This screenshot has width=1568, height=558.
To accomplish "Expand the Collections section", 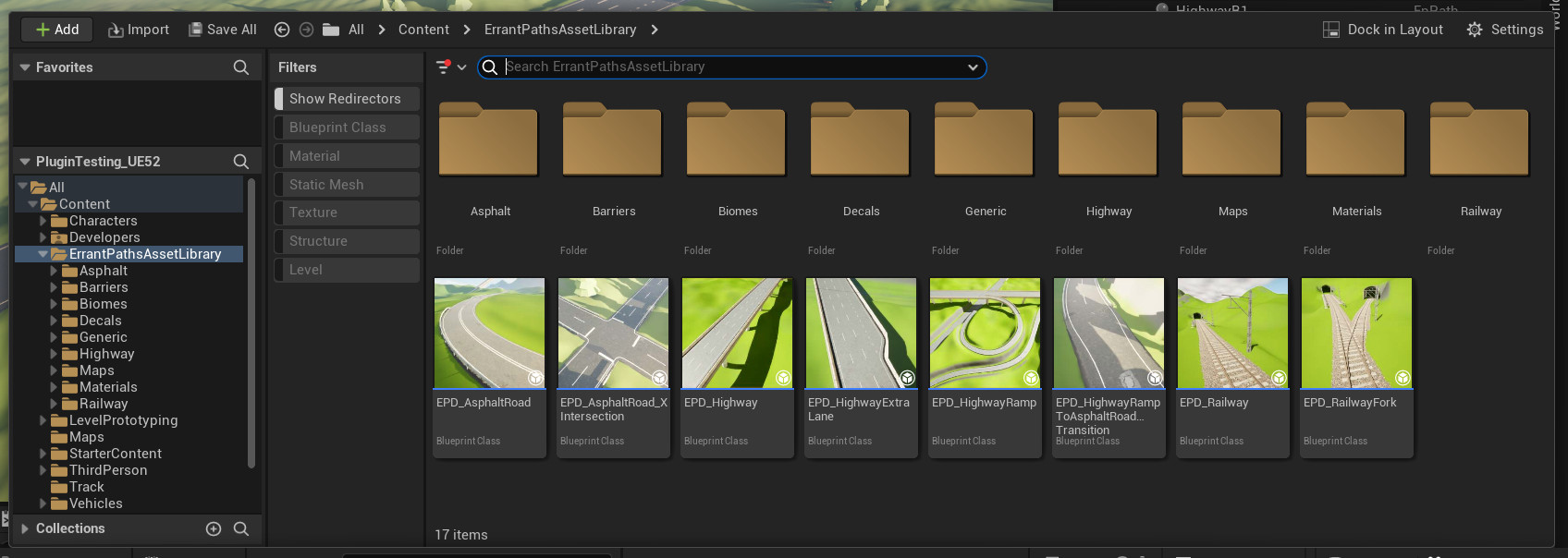I will click(25, 528).
